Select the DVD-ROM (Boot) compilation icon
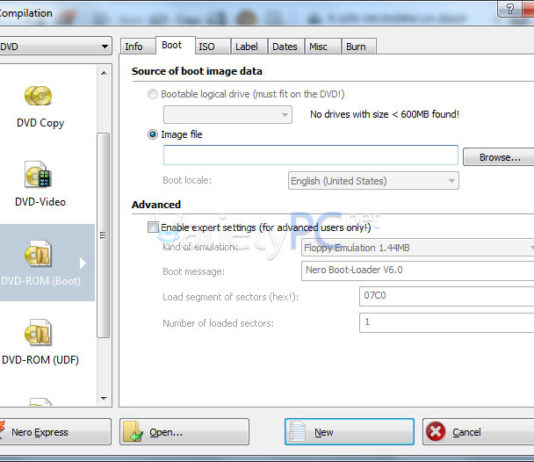 coord(38,254)
